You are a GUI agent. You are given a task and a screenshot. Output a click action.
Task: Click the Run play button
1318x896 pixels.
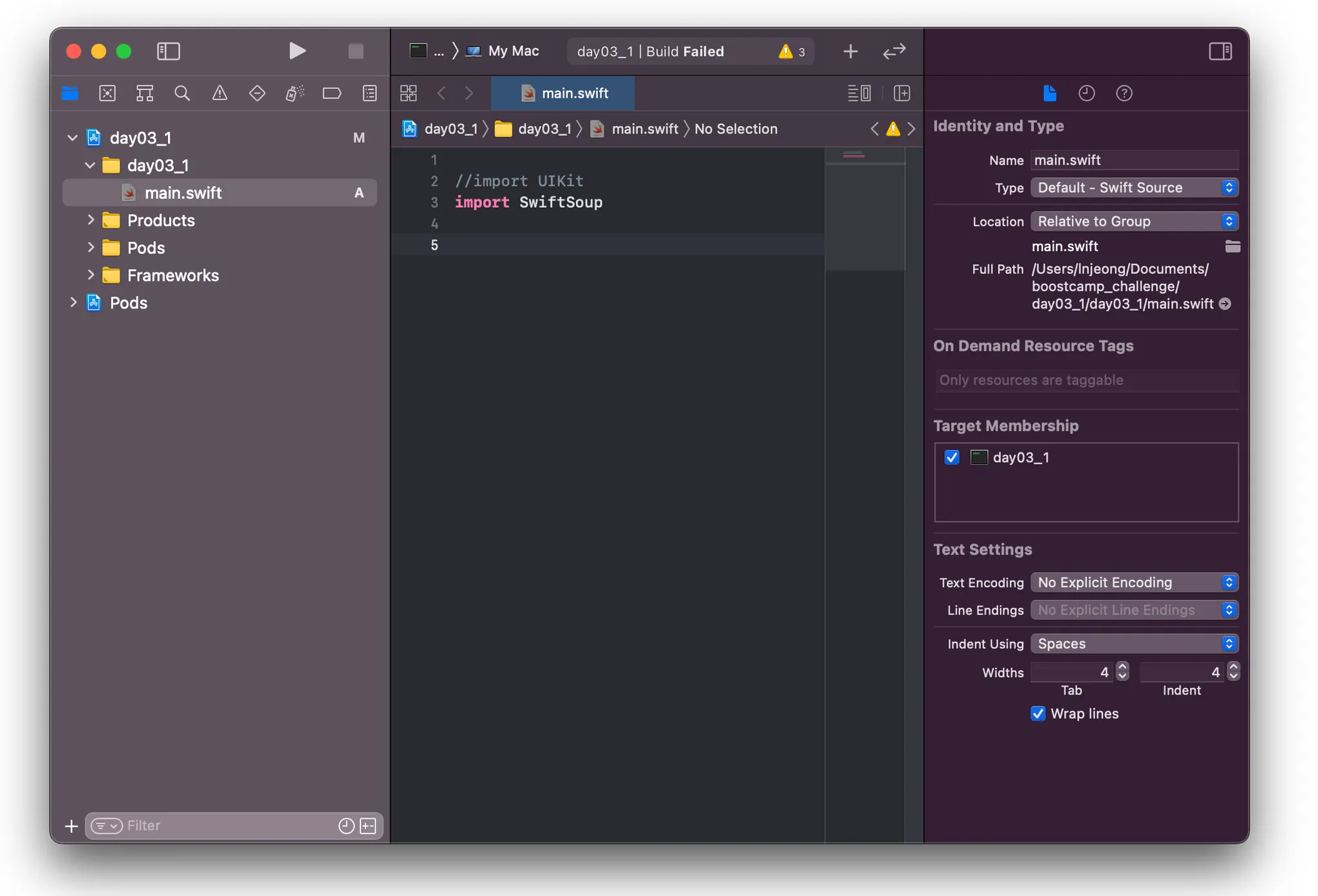296,51
